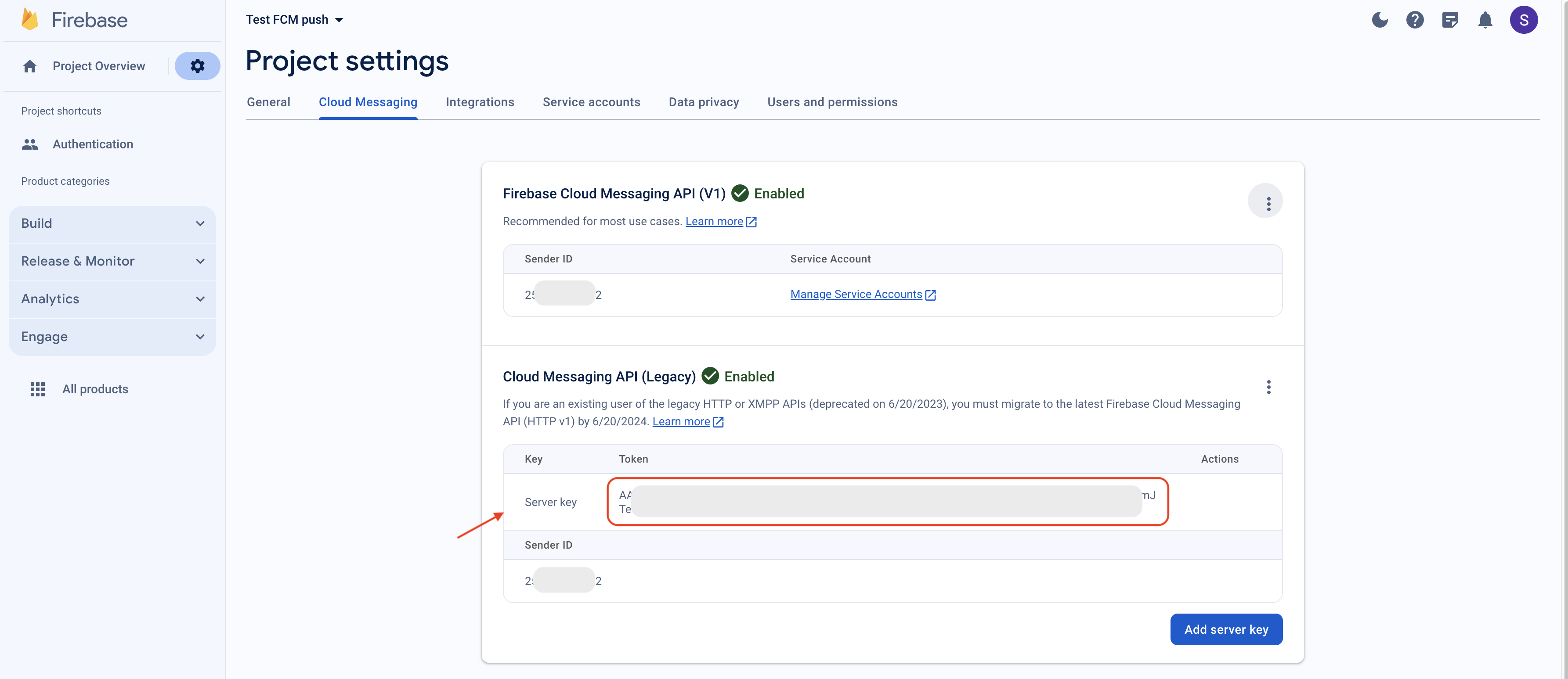The image size is (1568, 679).
Task: Click the Token column header
Action: pos(633,460)
